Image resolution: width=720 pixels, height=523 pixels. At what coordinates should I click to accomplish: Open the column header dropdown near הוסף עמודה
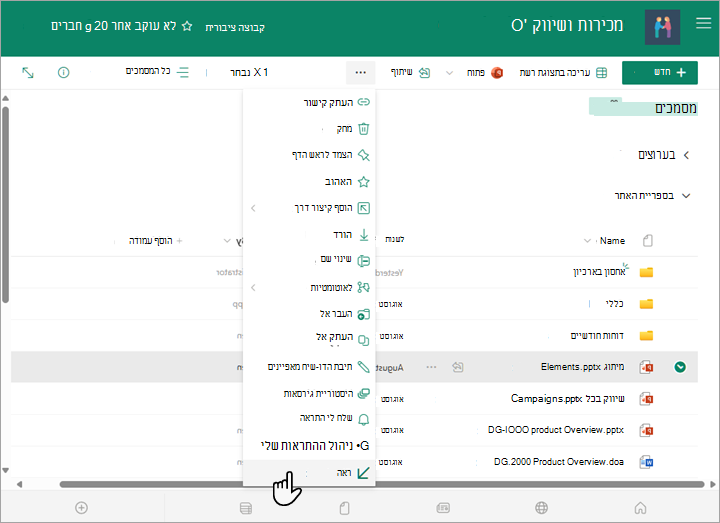226,241
